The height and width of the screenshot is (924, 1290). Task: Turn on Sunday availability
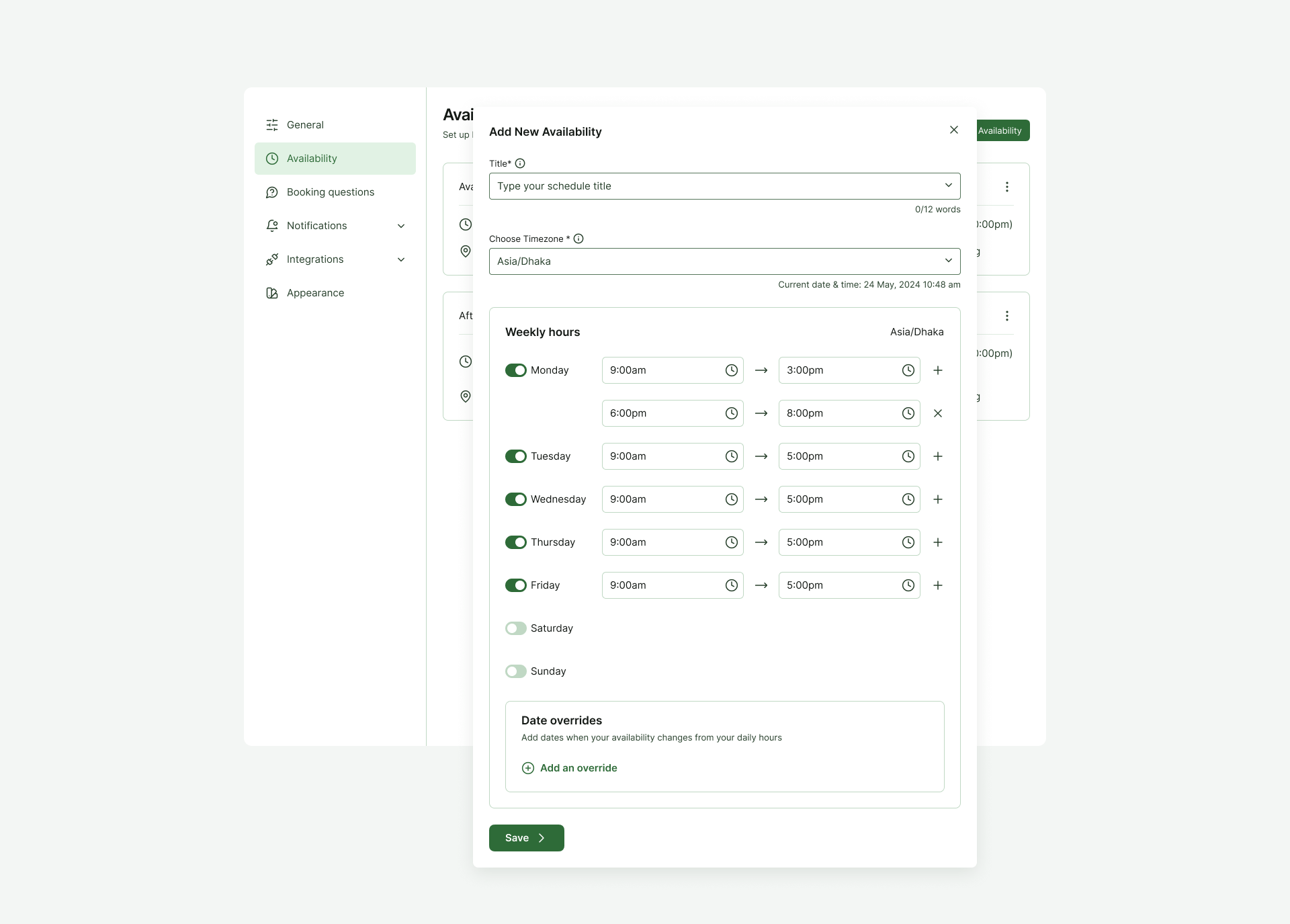(x=516, y=671)
